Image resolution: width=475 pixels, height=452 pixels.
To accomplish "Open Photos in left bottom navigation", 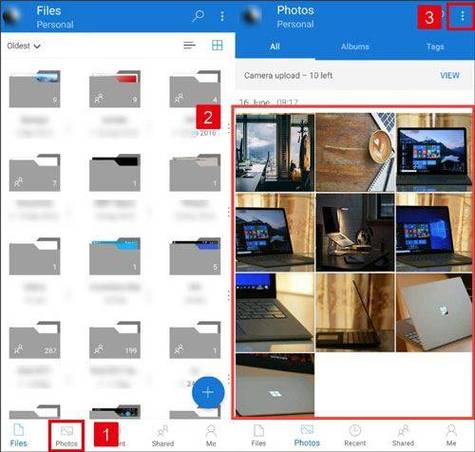I will point(66,436).
